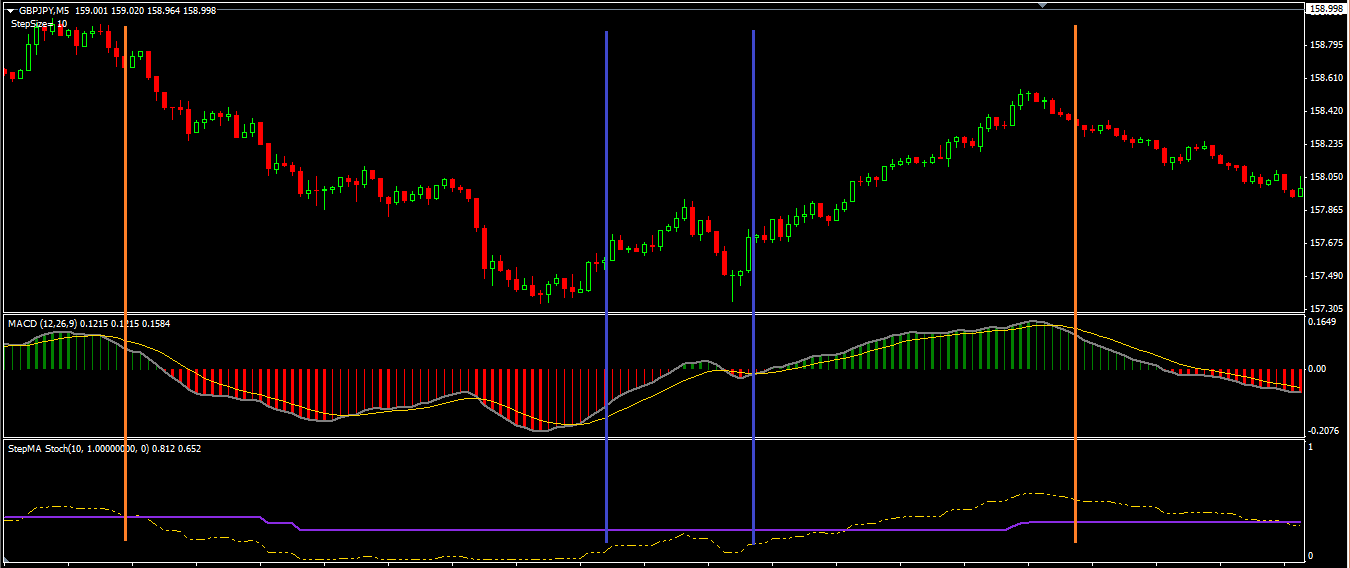Click the GBPJPY,M5 chart title text
The width and height of the screenshot is (1350, 568).
tap(45, 10)
